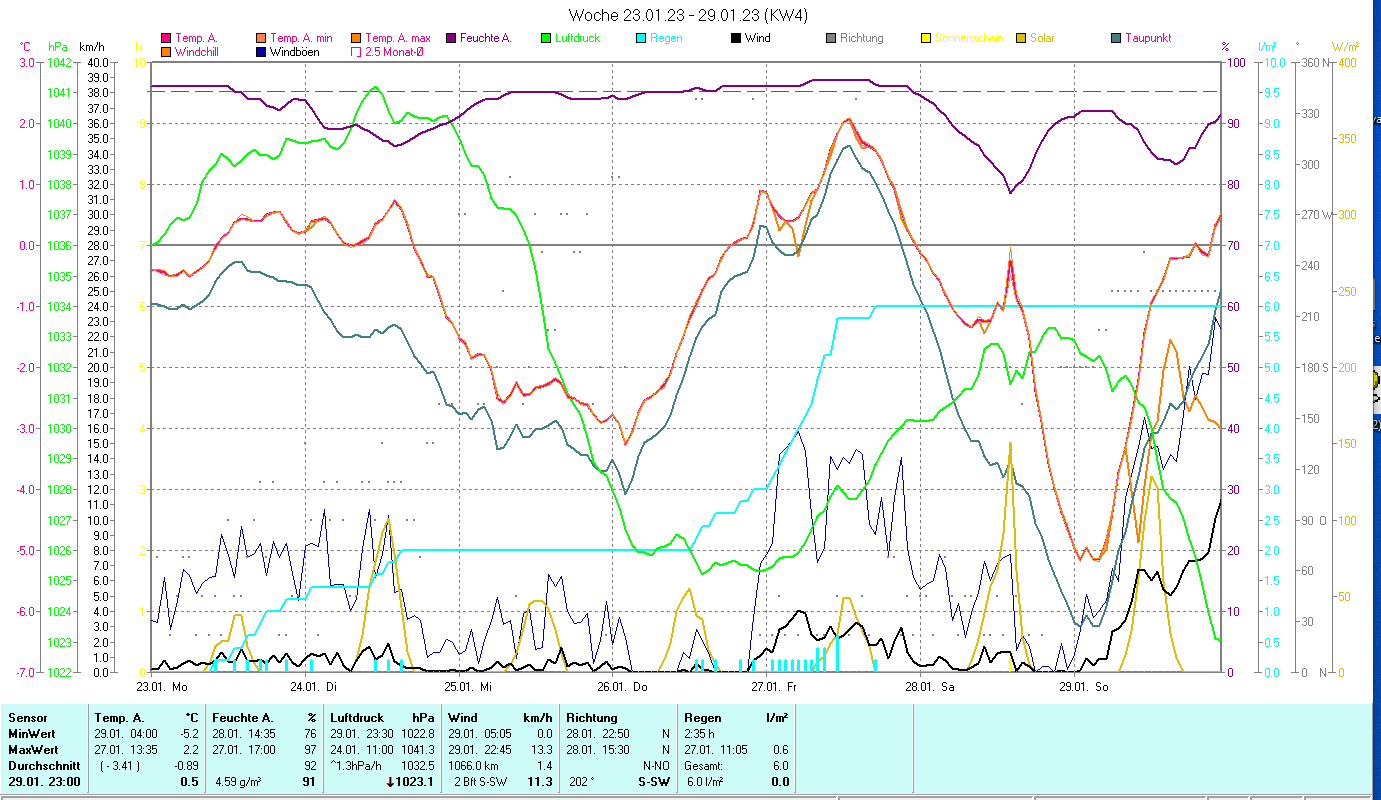Select the '2 Bft S-SW' wind strength text
This screenshot has height=800, width=1381.
[x=479, y=782]
